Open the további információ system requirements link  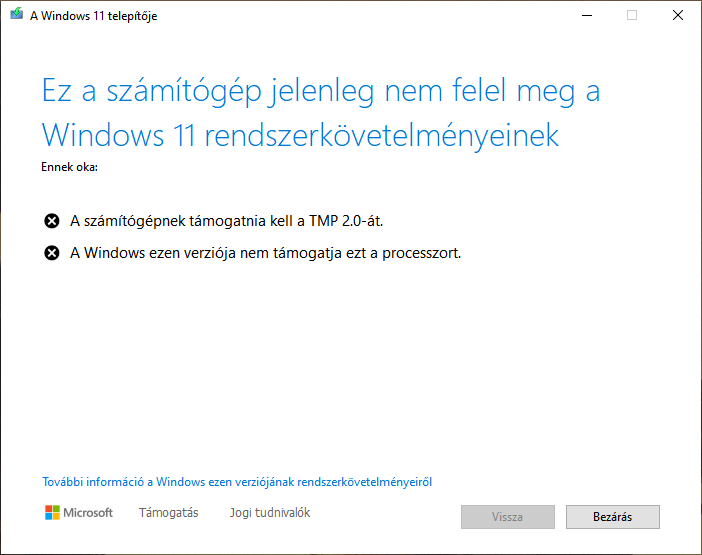pos(237,482)
